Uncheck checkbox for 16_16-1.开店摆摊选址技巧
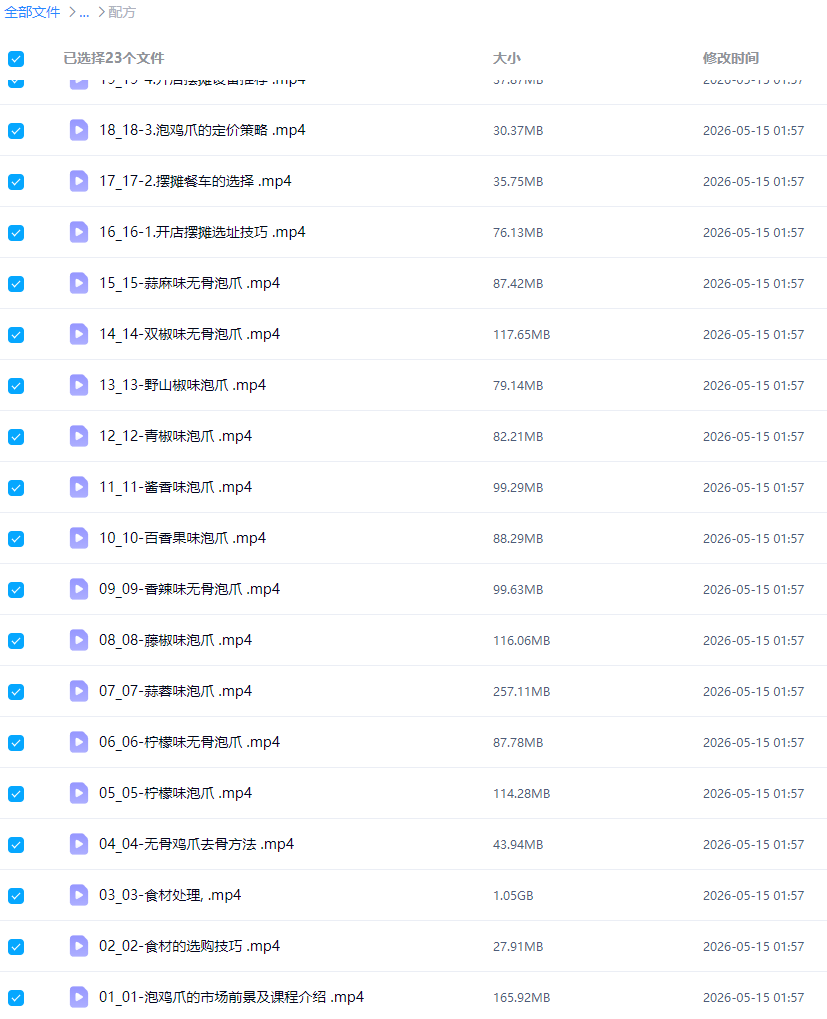 point(16,233)
